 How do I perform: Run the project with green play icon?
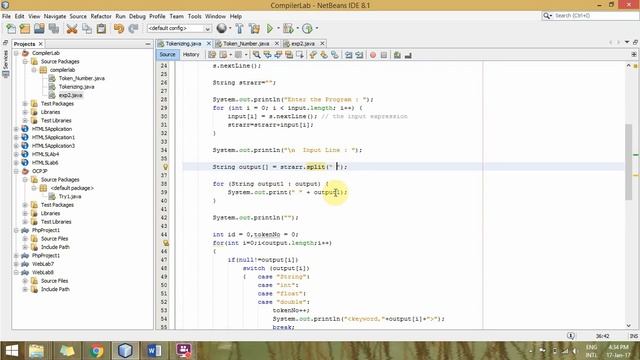pyautogui.click(x=270, y=29)
